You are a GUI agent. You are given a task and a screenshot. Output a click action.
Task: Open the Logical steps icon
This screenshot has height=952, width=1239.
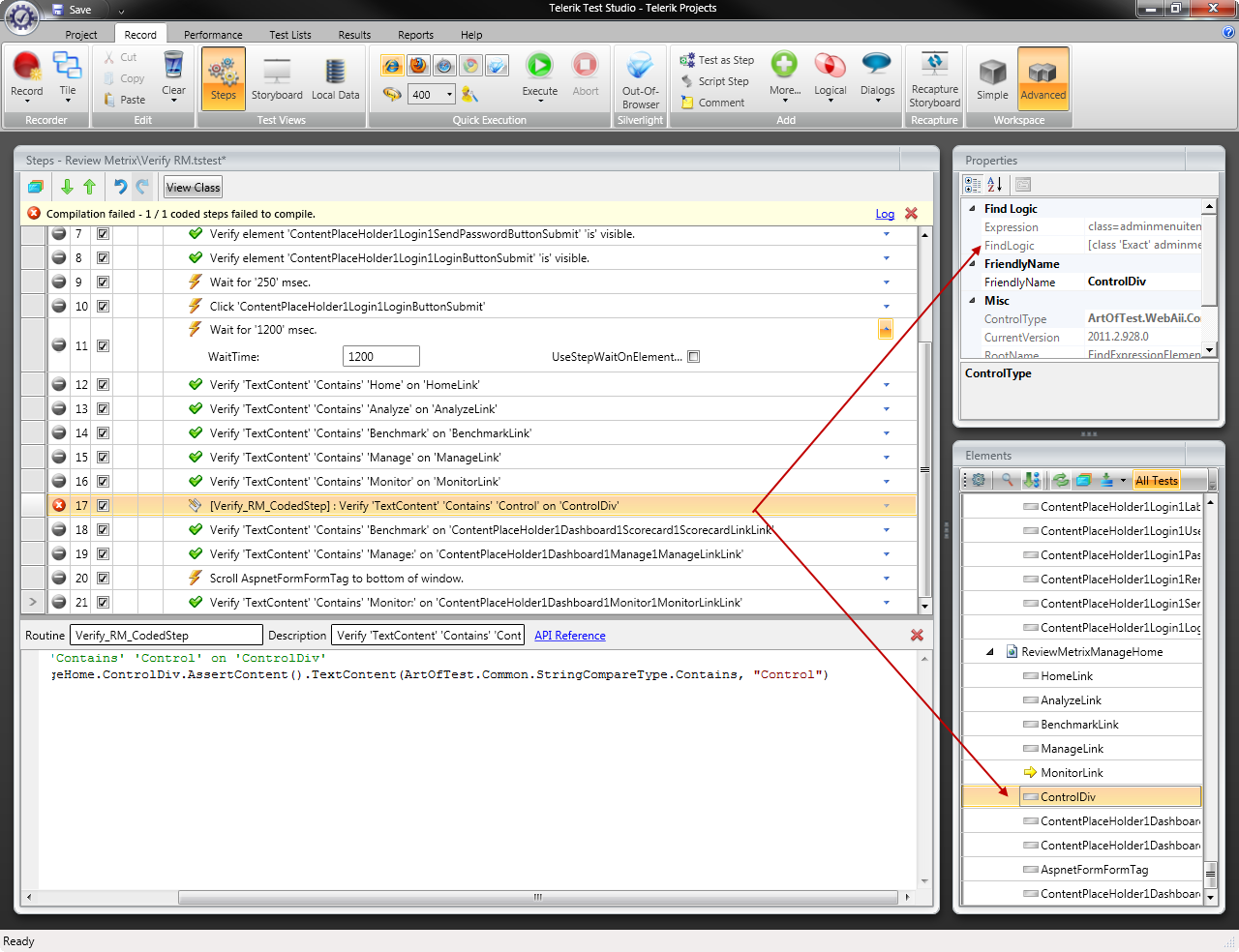pyautogui.click(x=830, y=66)
